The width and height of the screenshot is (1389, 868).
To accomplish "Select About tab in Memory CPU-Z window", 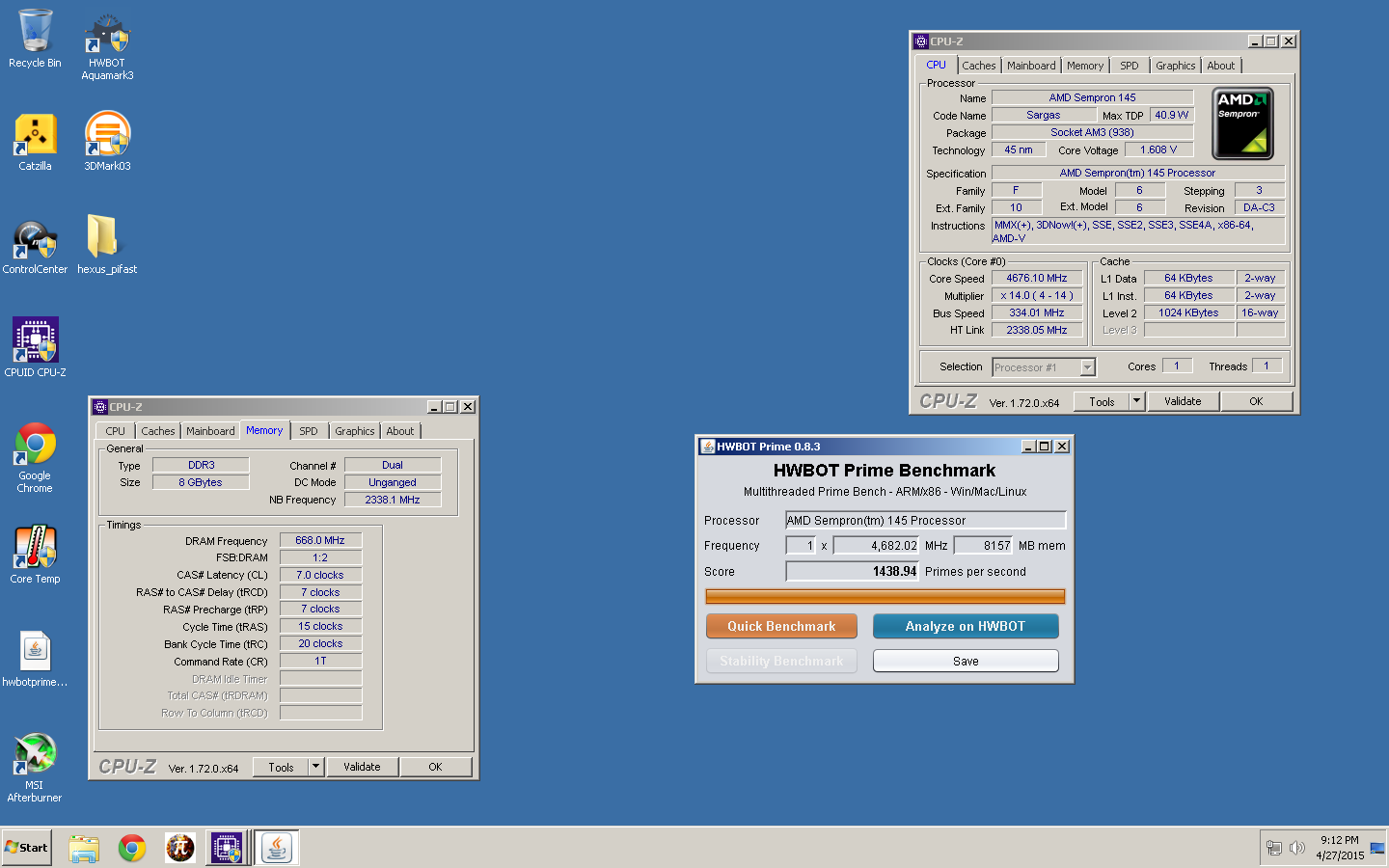I will 400,431.
